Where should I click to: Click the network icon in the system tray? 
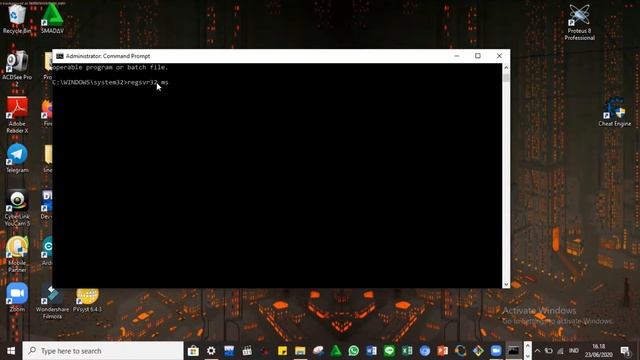[x=561, y=351]
